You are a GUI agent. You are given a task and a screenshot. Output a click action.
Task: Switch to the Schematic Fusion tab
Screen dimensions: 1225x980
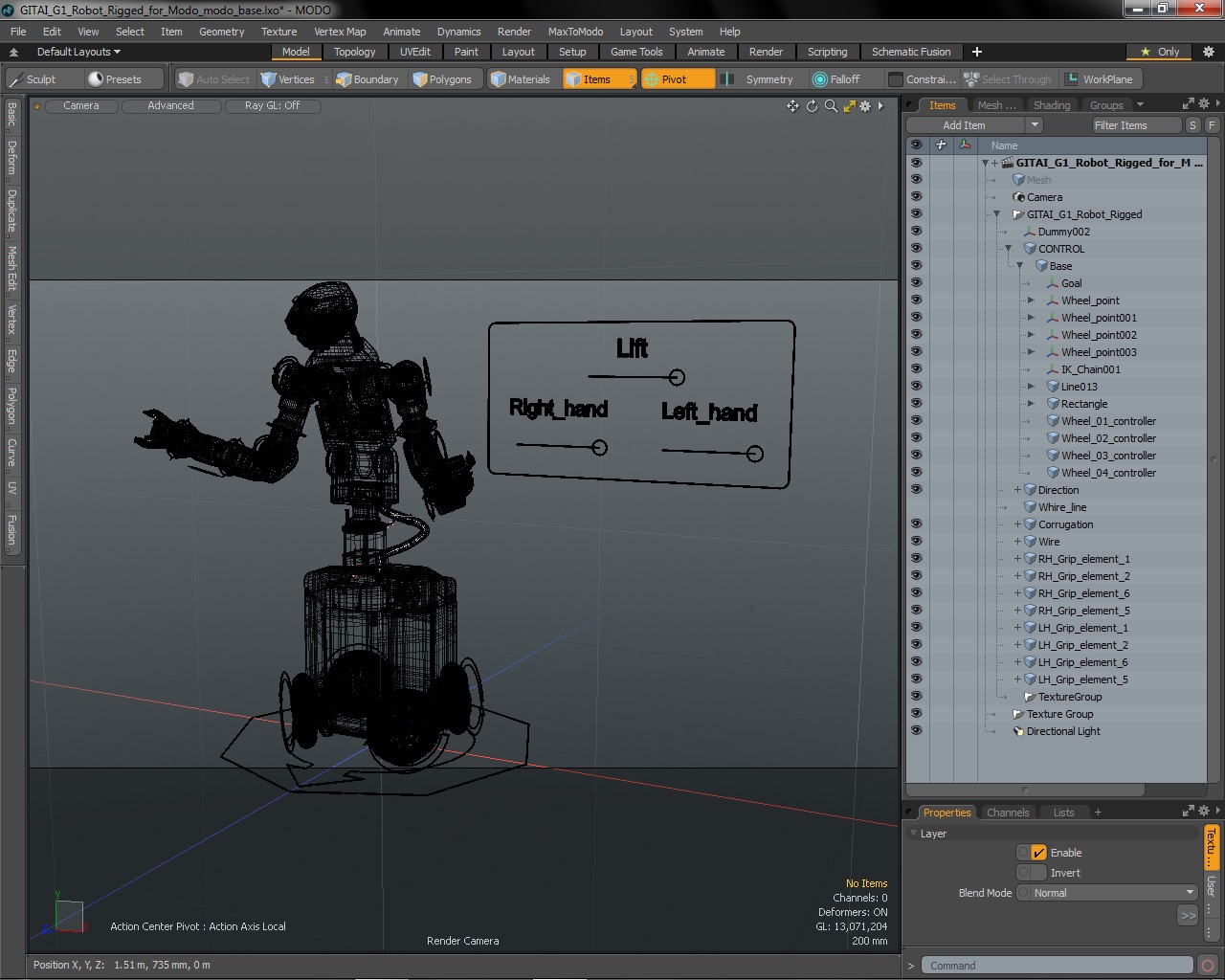pos(911,52)
